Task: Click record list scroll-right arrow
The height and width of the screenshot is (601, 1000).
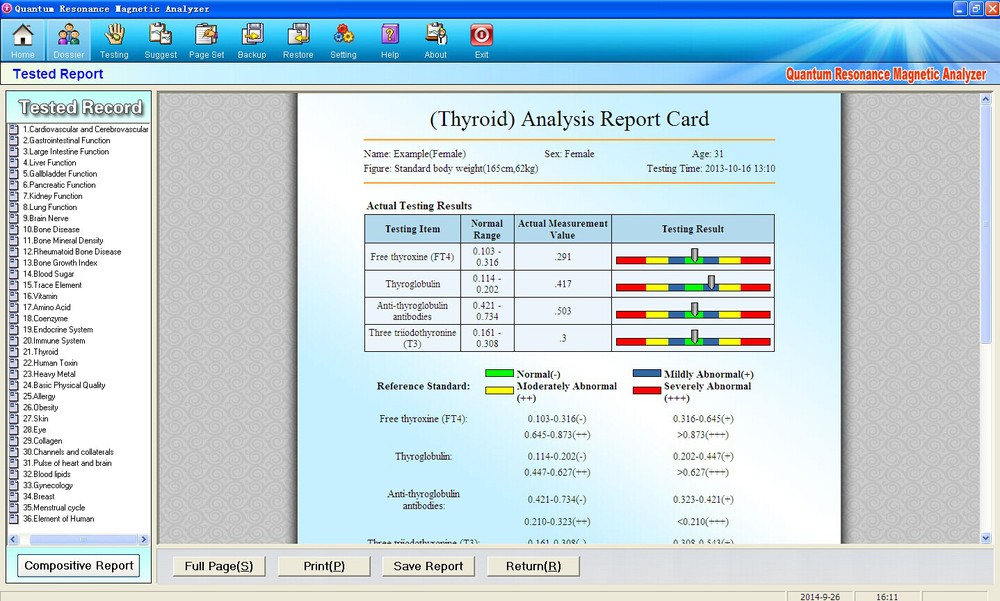Action: (x=143, y=540)
